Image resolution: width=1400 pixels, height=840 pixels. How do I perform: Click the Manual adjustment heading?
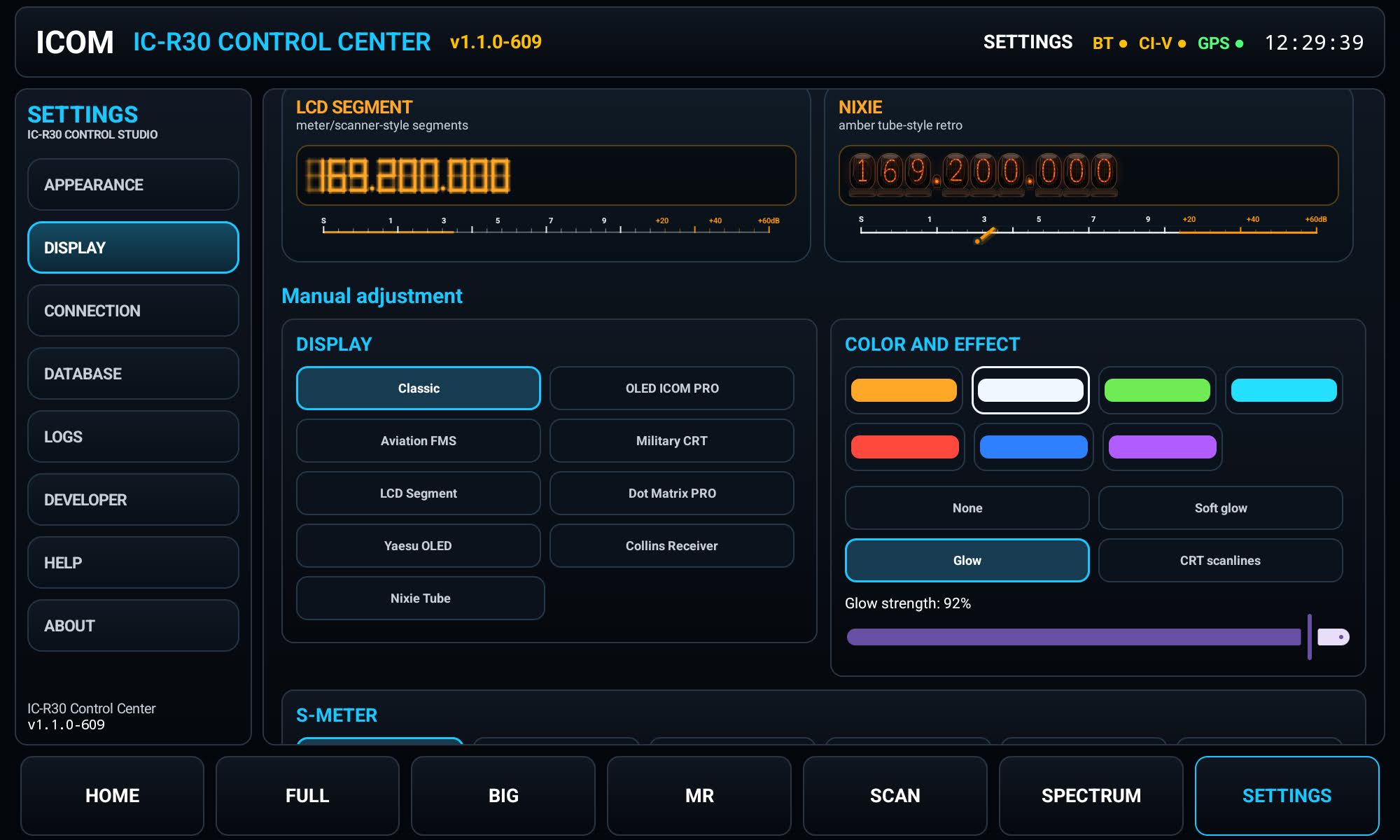372,296
